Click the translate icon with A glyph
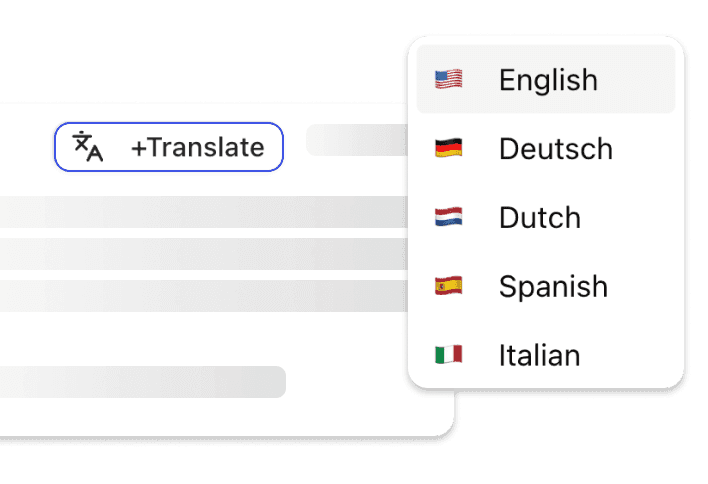 (89, 148)
